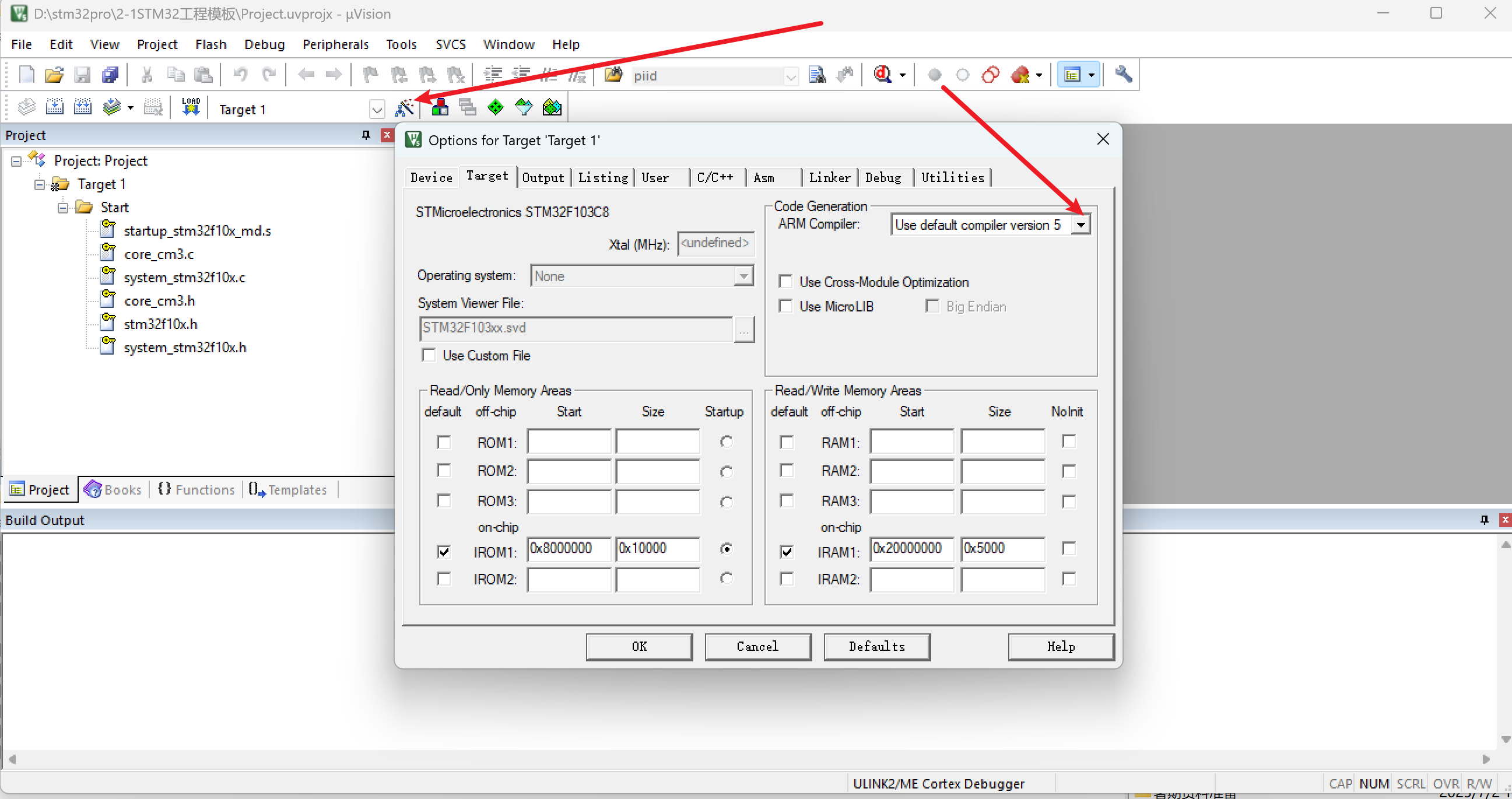Image resolution: width=1512 pixels, height=799 pixels.
Task: Uncheck the IROM1 default checkbox
Action: tap(444, 552)
